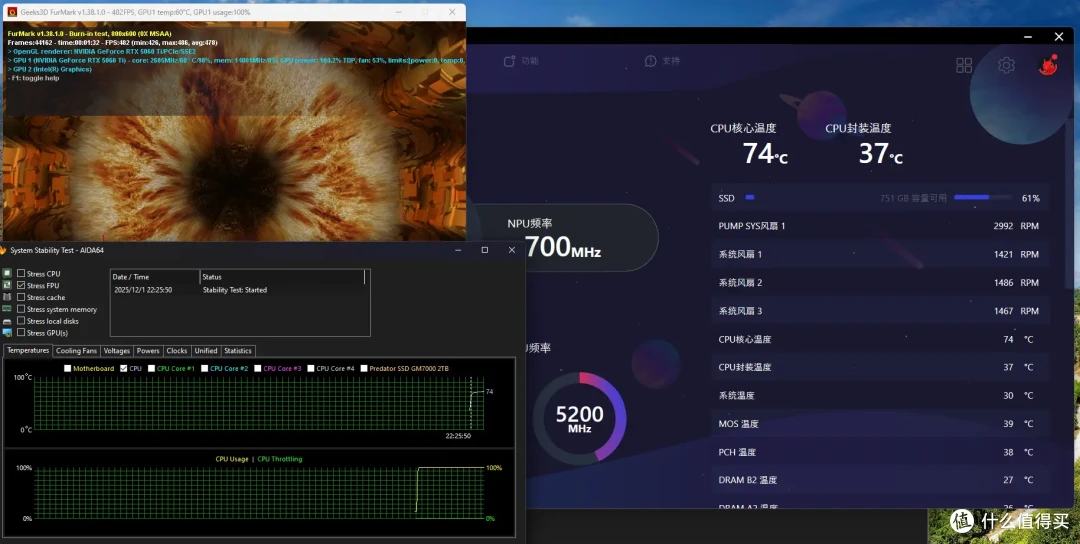Uncheck the Stress FPU checkbox
The width and height of the screenshot is (1080, 544).
21,285
